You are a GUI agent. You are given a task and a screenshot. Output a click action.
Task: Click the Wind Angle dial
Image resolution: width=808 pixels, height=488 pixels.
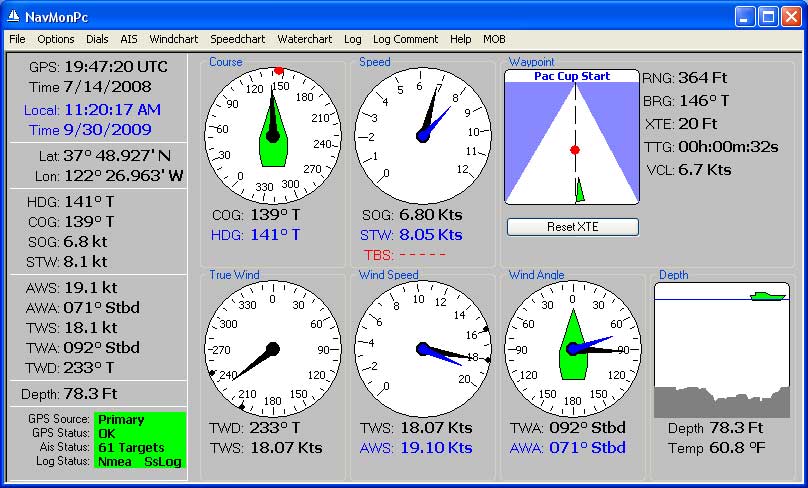(573, 349)
